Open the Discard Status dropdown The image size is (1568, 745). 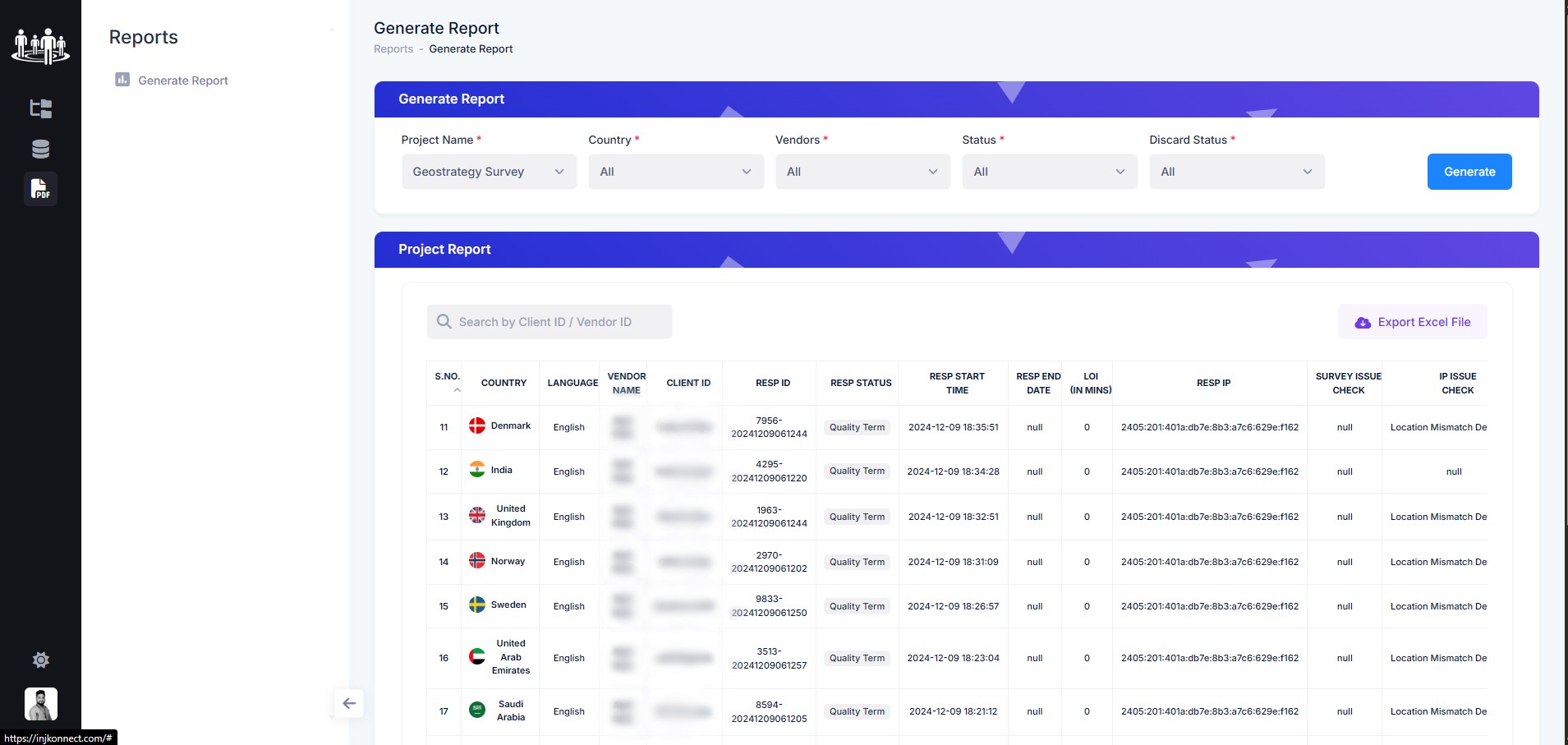pyautogui.click(x=1236, y=172)
